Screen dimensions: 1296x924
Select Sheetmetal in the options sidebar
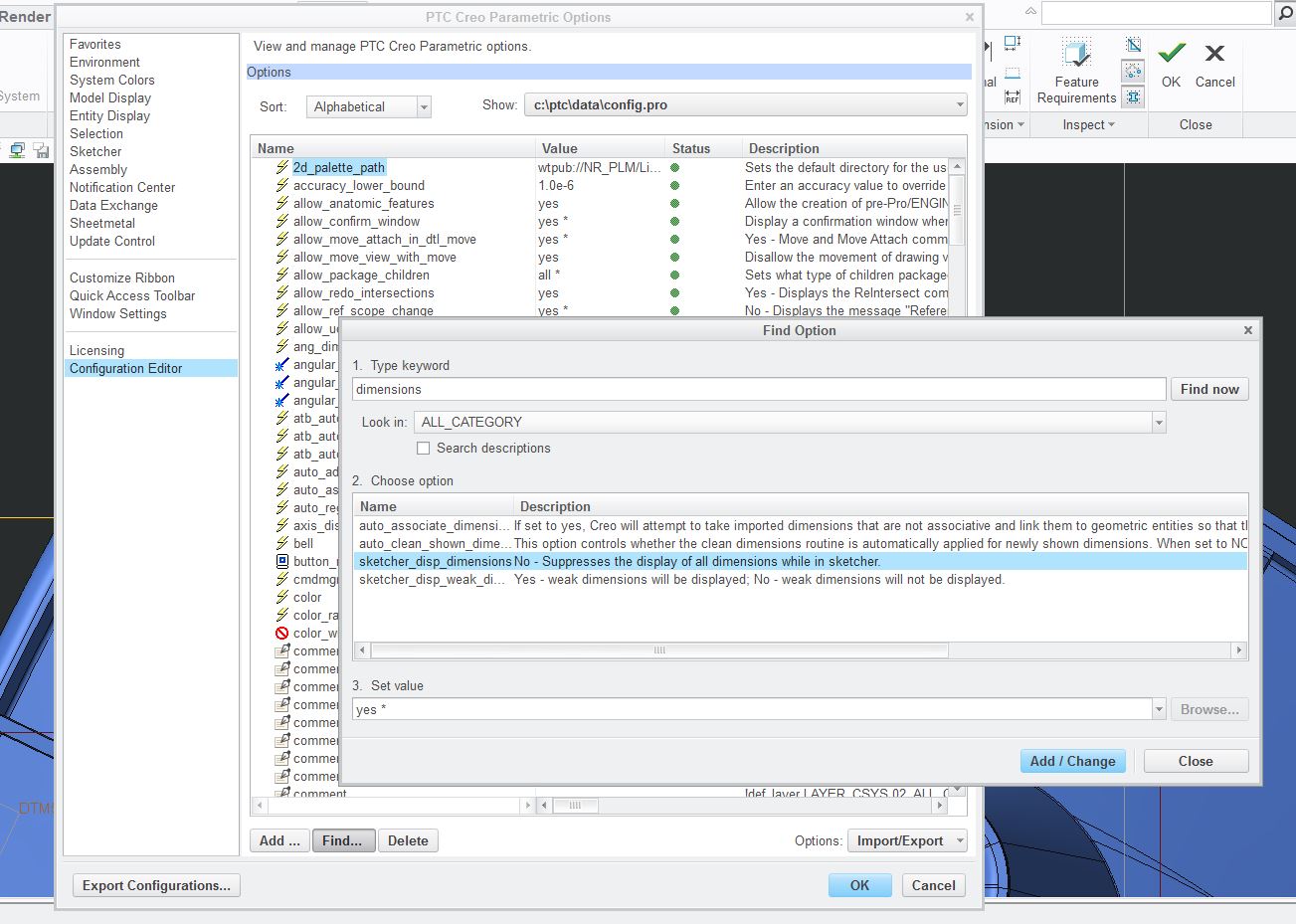click(102, 223)
